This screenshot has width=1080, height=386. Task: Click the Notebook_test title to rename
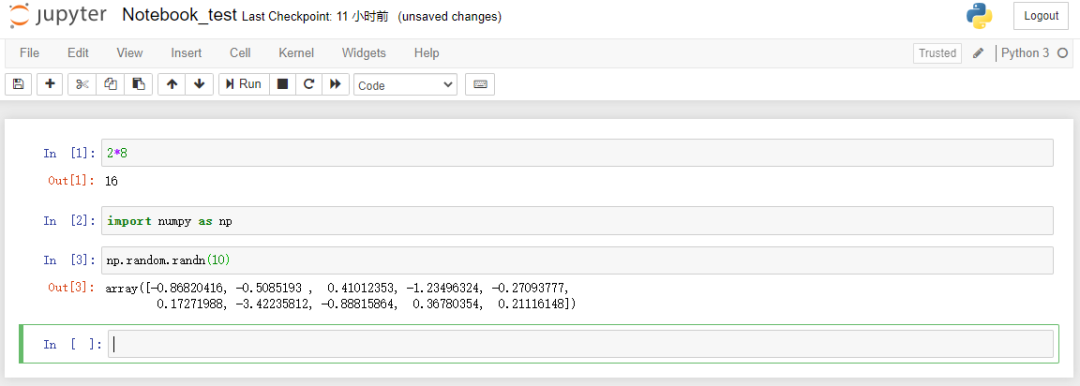coord(179,15)
